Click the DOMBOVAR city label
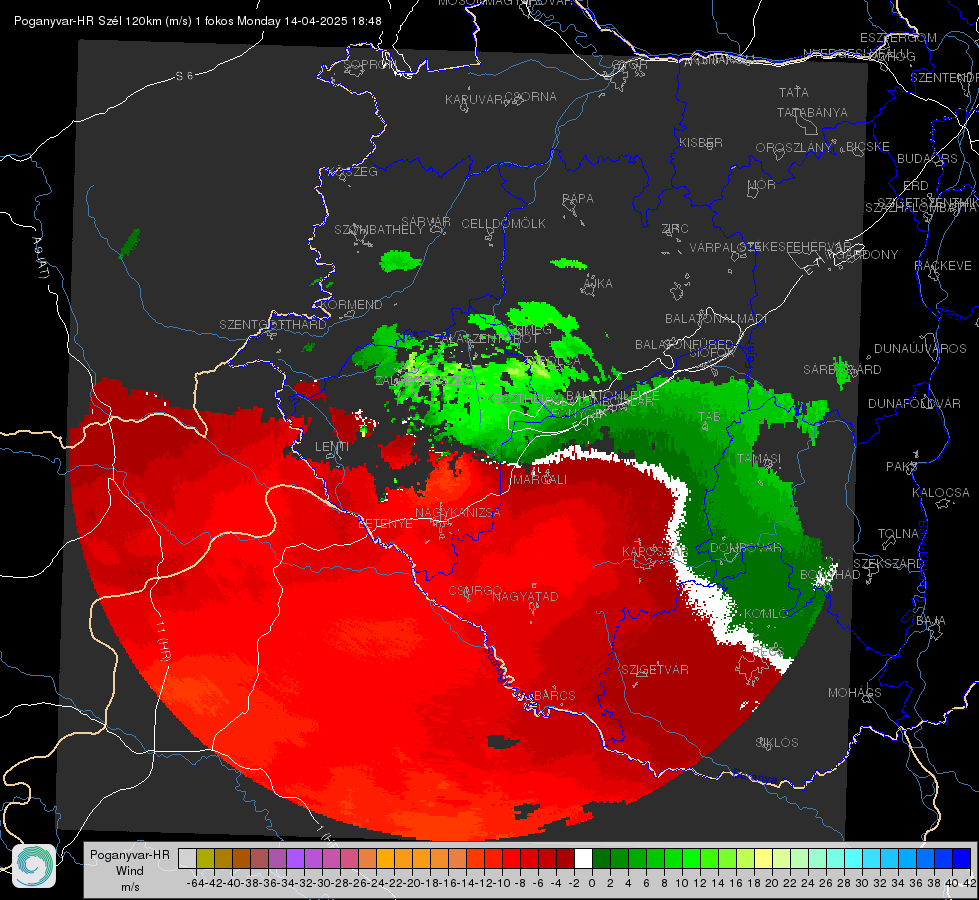 745,548
